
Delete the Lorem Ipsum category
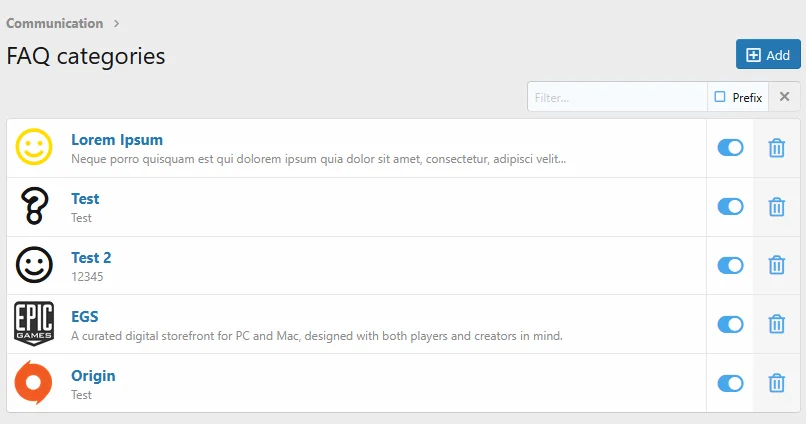[x=776, y=148]
